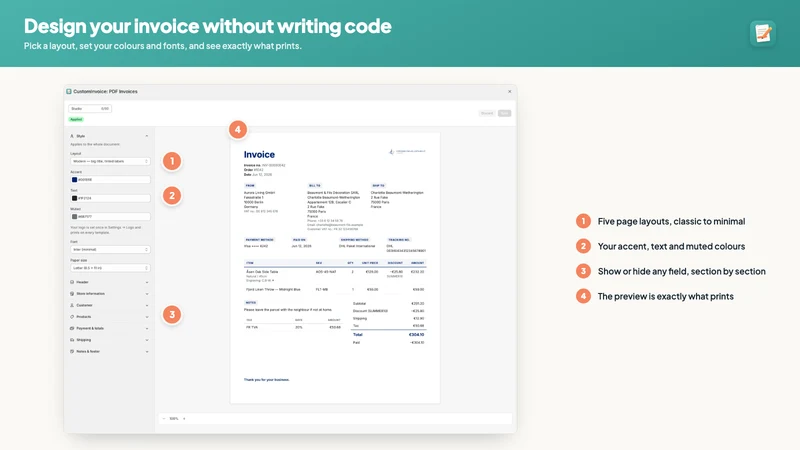
Task: Click the 100% zoom level value
Action: point(174,418)
